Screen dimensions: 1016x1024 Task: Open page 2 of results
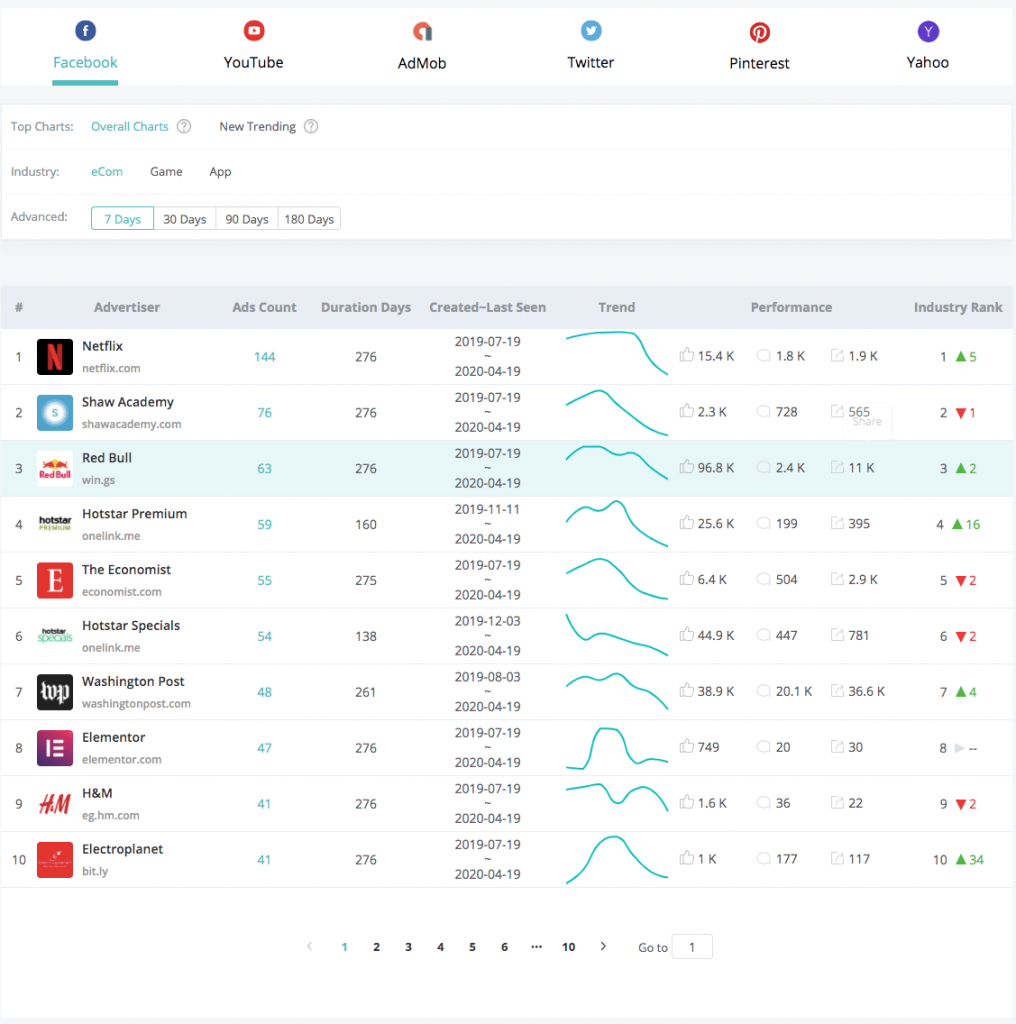point(377,947)
